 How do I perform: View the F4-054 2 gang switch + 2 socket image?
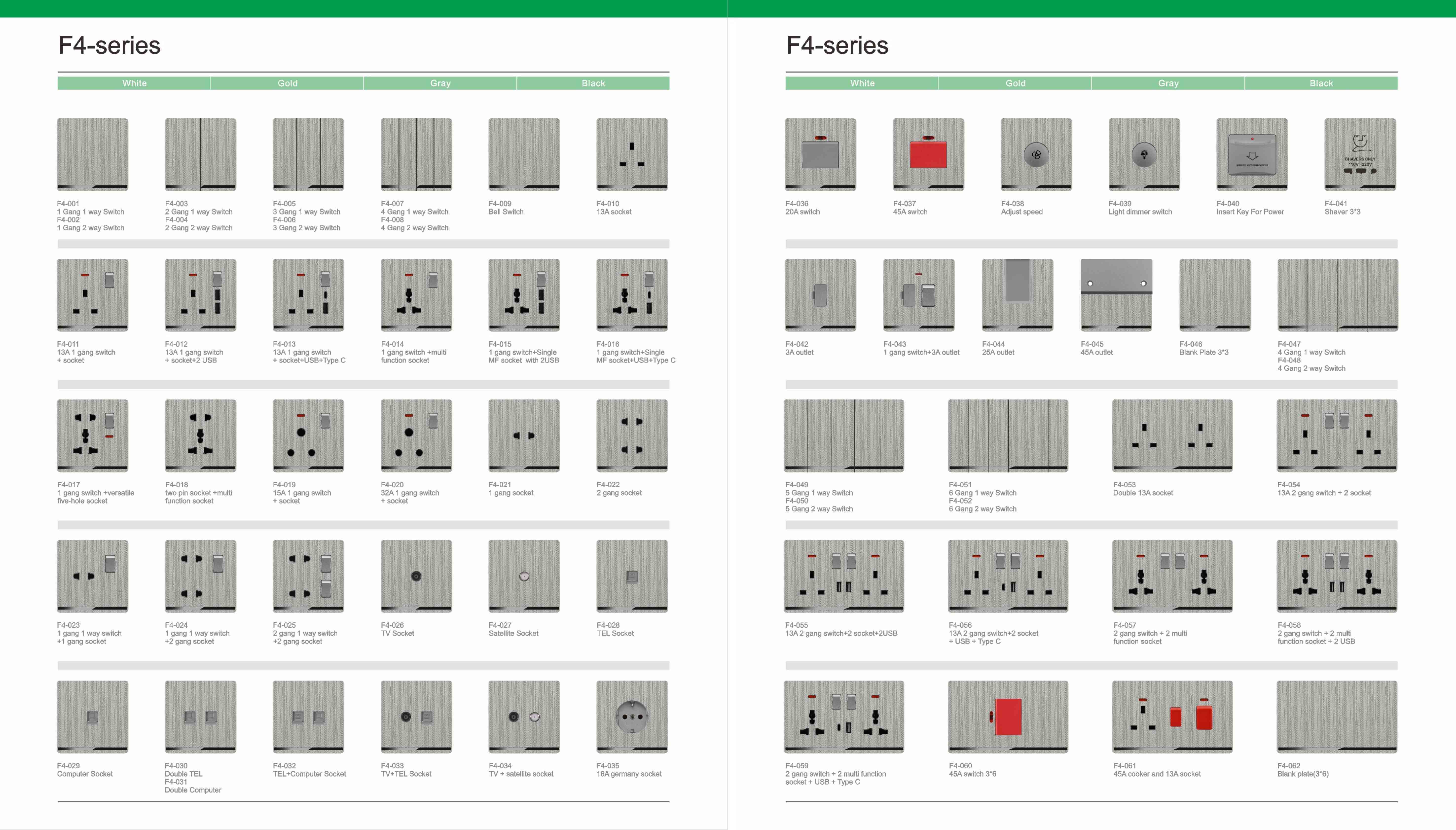(x=1337, y=435)
